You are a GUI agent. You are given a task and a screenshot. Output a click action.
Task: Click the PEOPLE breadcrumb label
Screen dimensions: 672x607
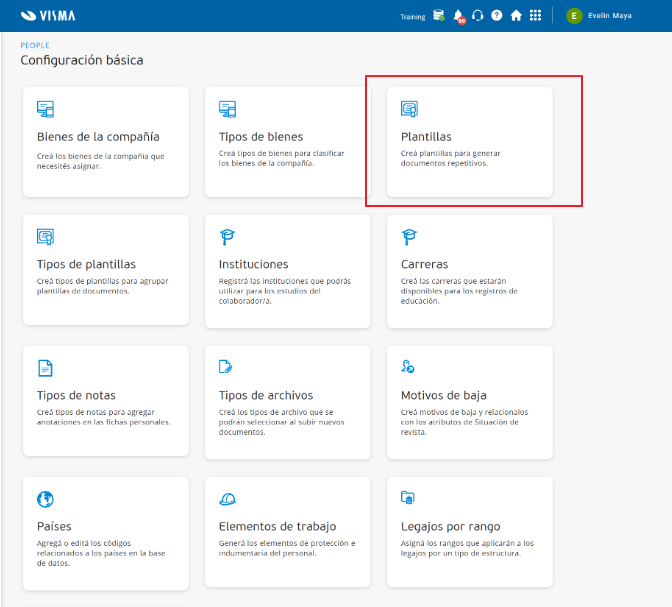[x=35, y=46]
